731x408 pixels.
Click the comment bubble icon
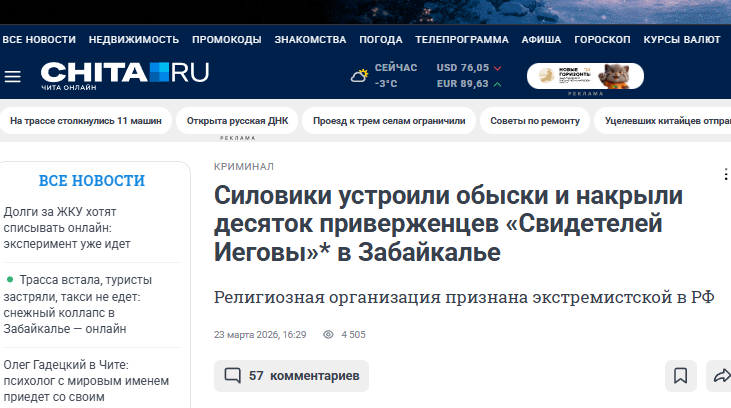coord(233,376)
